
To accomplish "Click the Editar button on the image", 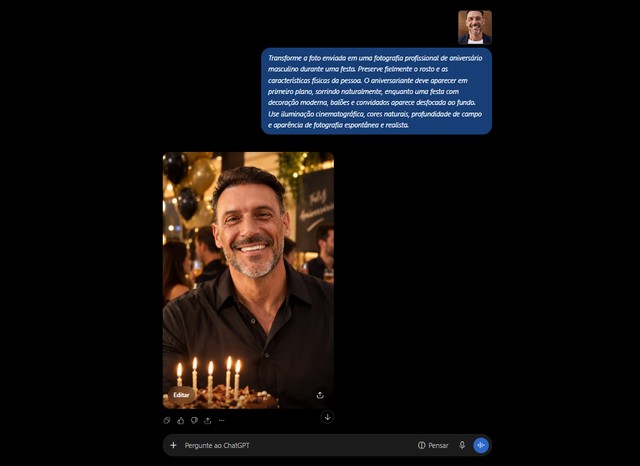I will tap(182, 395).
